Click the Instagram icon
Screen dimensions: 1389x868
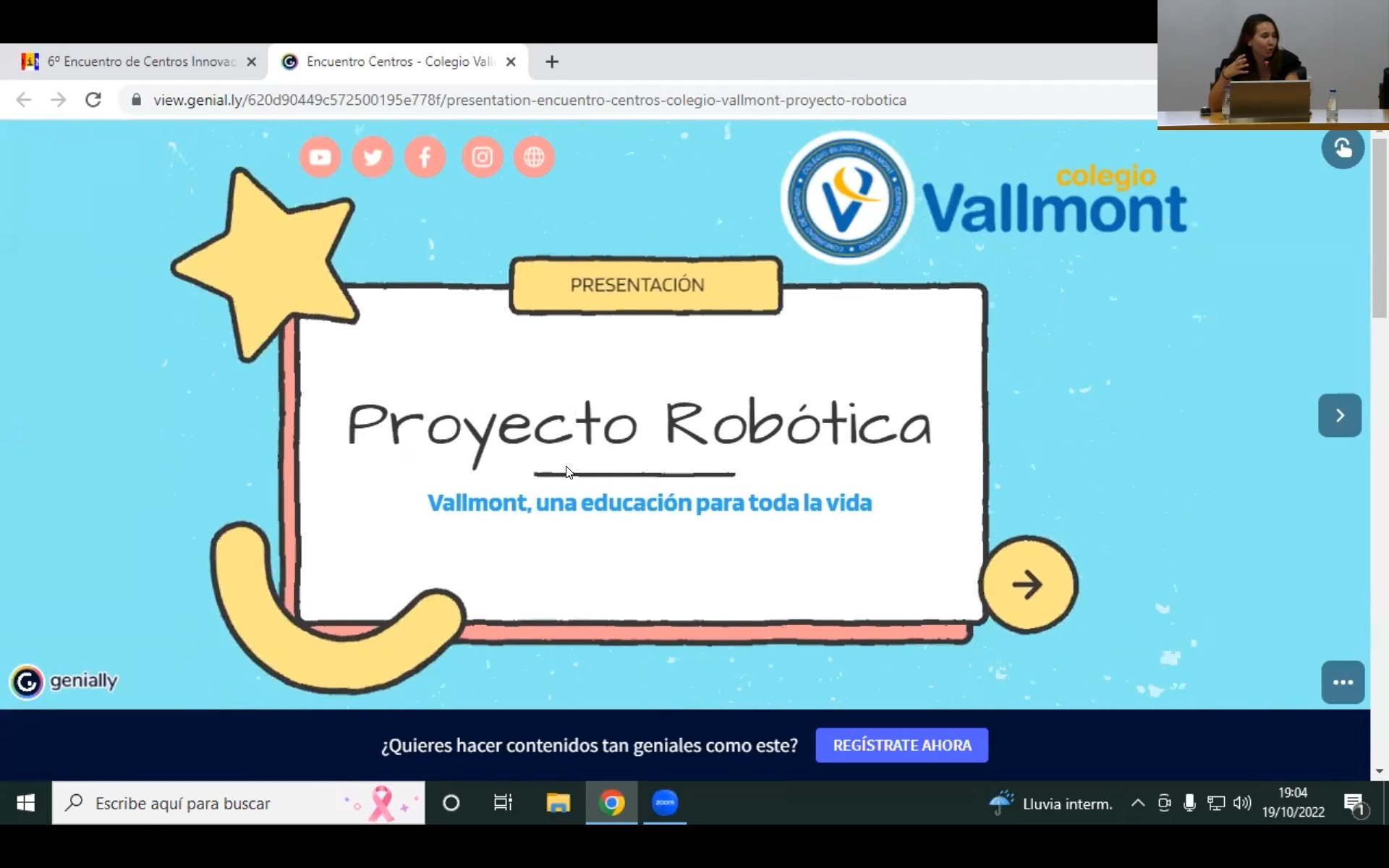click(x=482, y=157)
